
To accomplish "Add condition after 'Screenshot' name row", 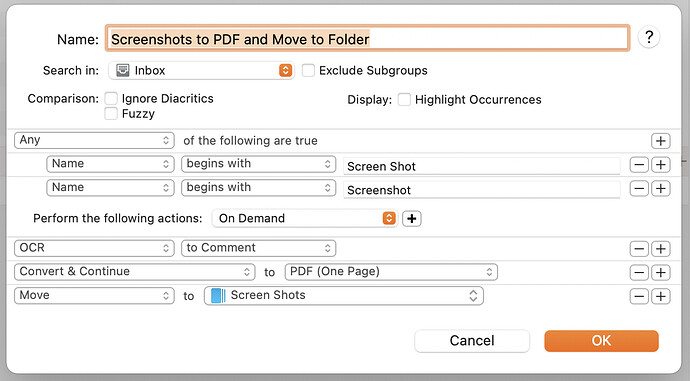I will 661,189.
